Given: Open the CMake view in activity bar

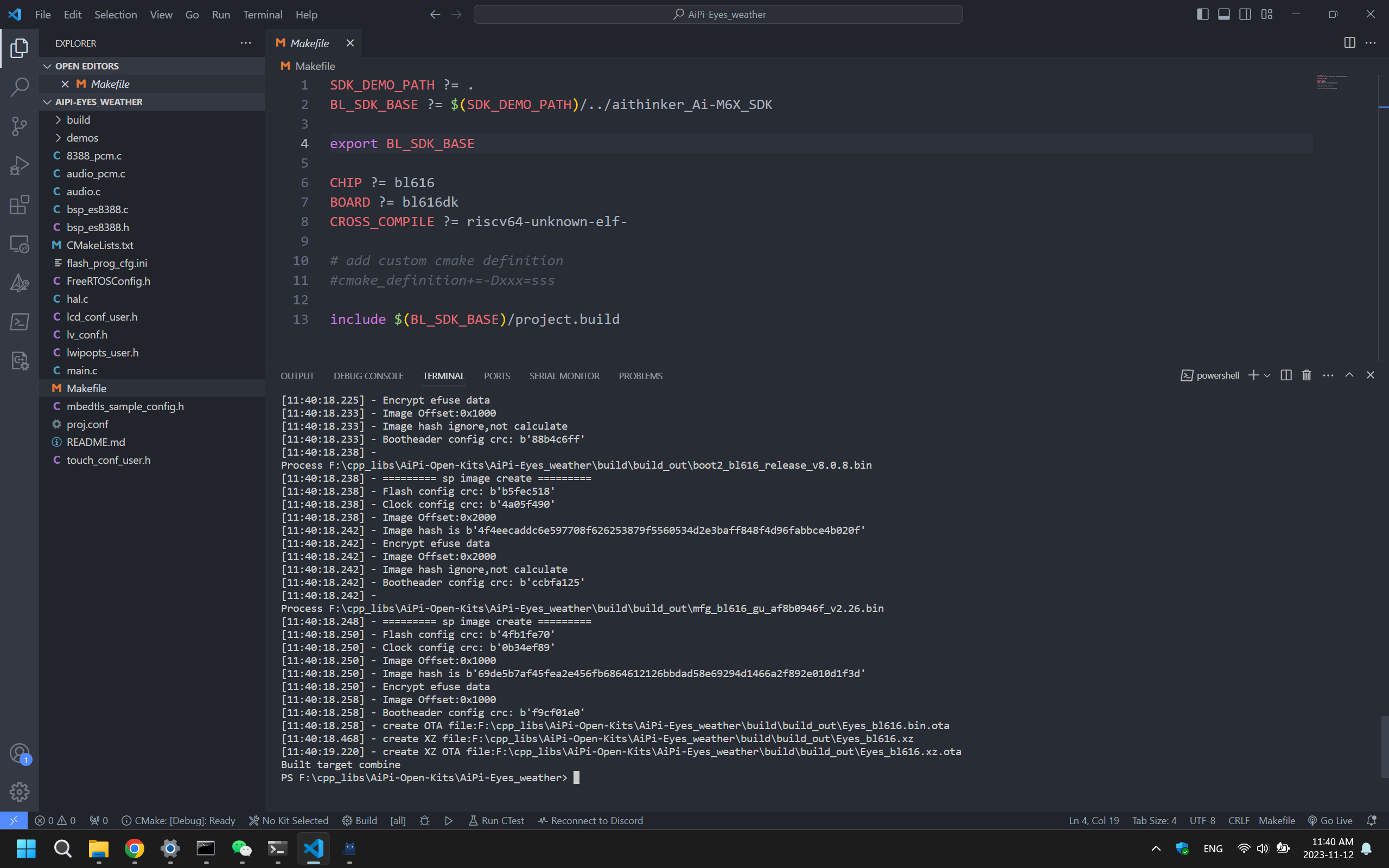Looking at the screenshot, I should click(x=20, y=283).
